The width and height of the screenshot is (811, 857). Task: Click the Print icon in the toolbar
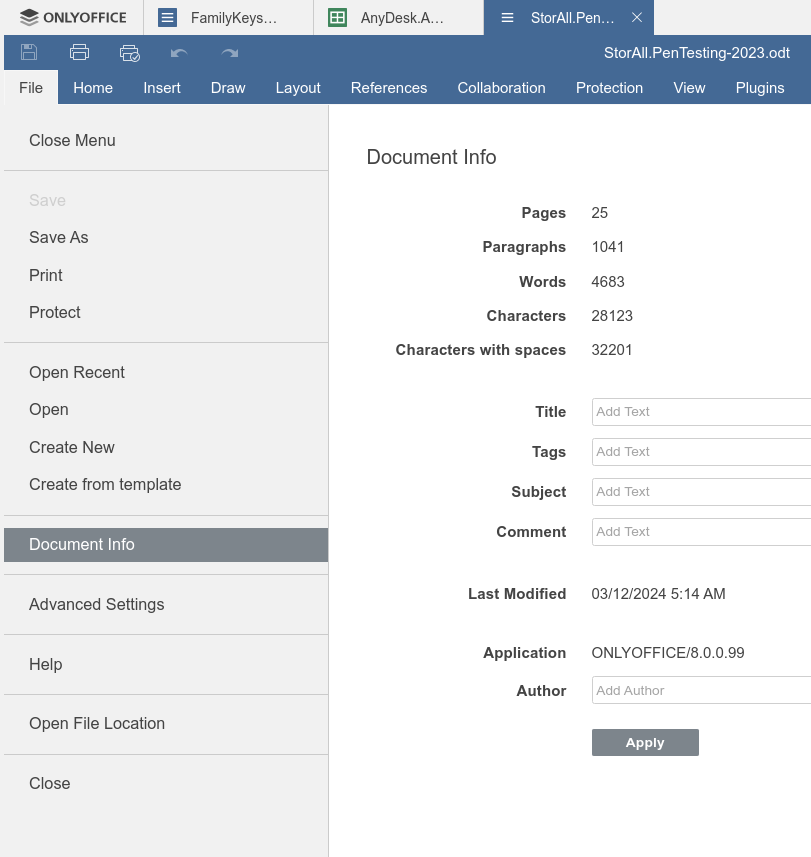[79, 52]
